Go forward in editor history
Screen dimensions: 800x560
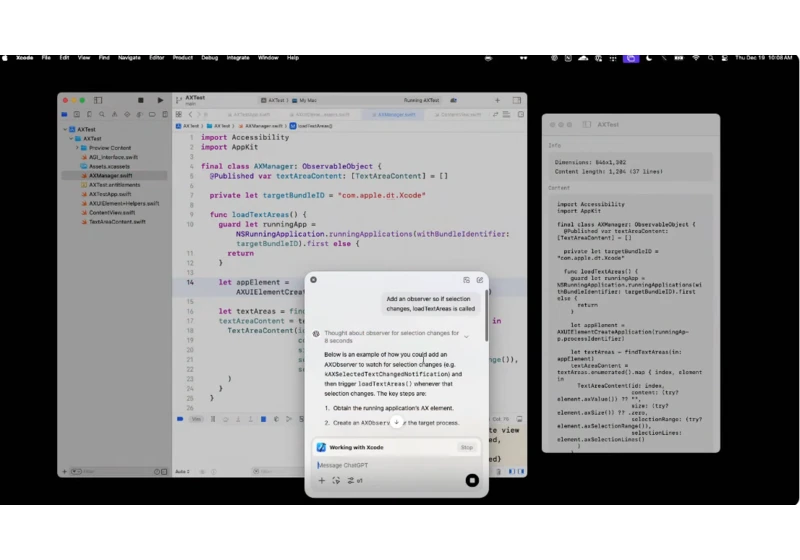(199, 114)
